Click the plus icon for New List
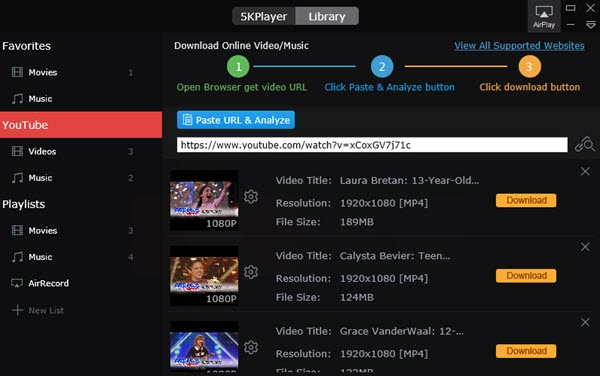600x376 pixels. [x=17, y=310]
